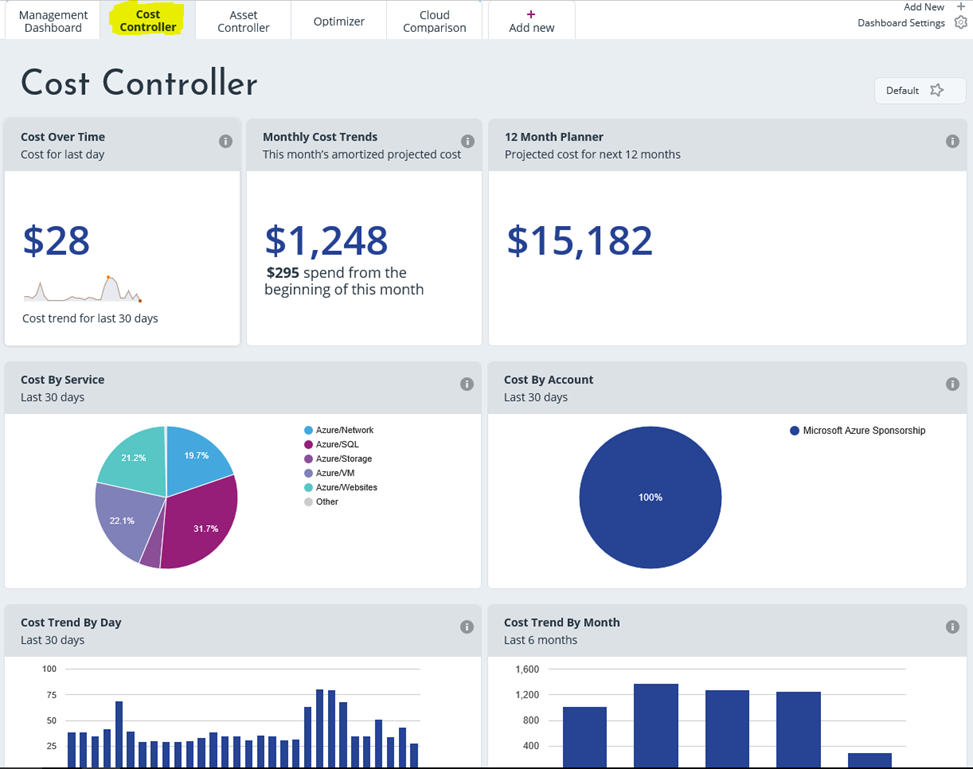Open info for Cost By Service card
This screenshot has width=973, height=769.
pyautogui.click(x=467, y=384)
